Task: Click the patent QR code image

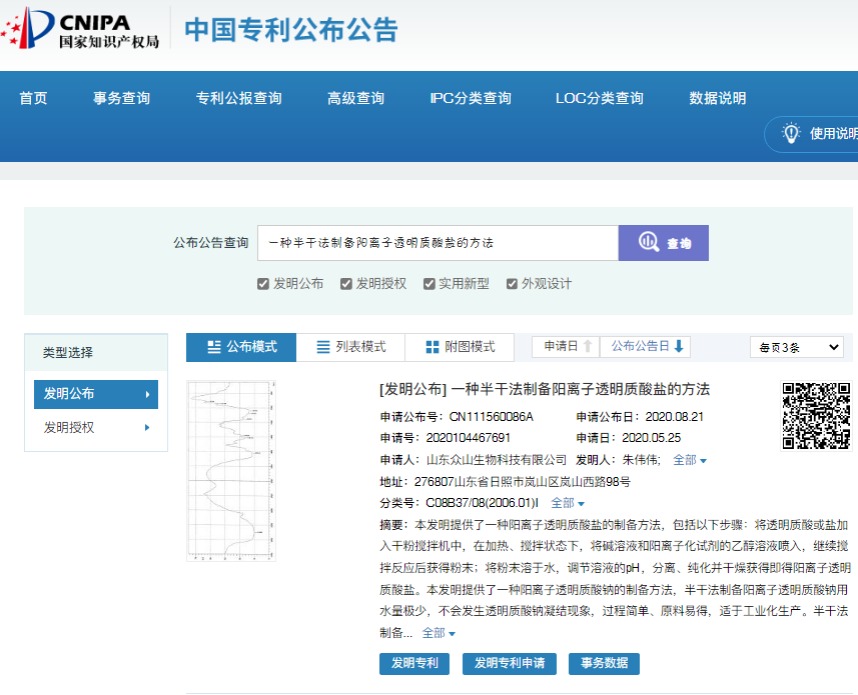Action: [x=815, y=415]
